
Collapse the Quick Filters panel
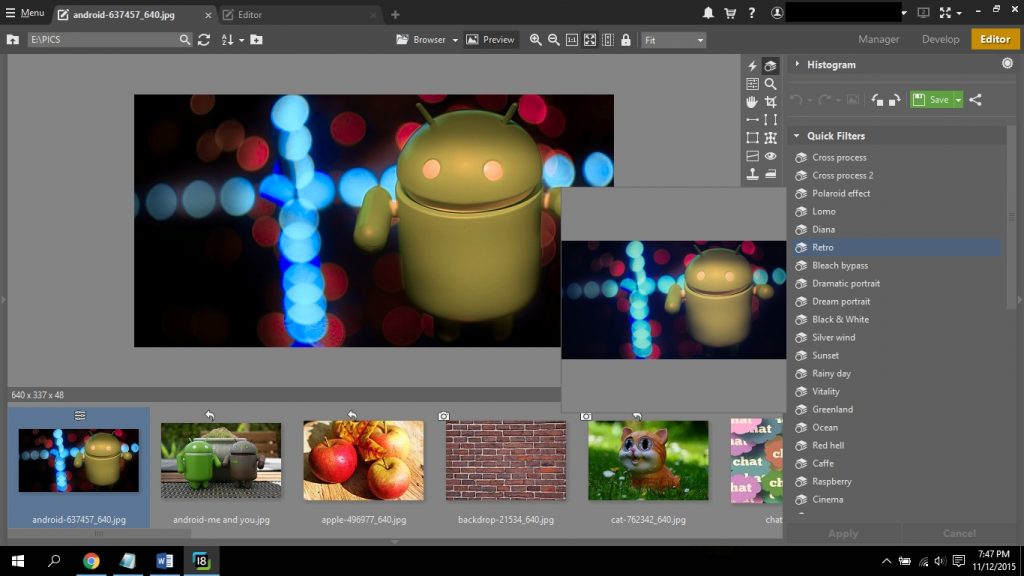coord(797,136)
